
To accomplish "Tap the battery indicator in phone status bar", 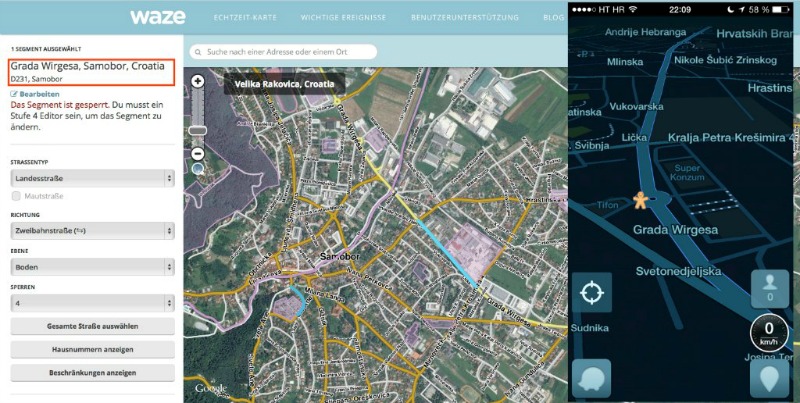I will coord(780,10).
